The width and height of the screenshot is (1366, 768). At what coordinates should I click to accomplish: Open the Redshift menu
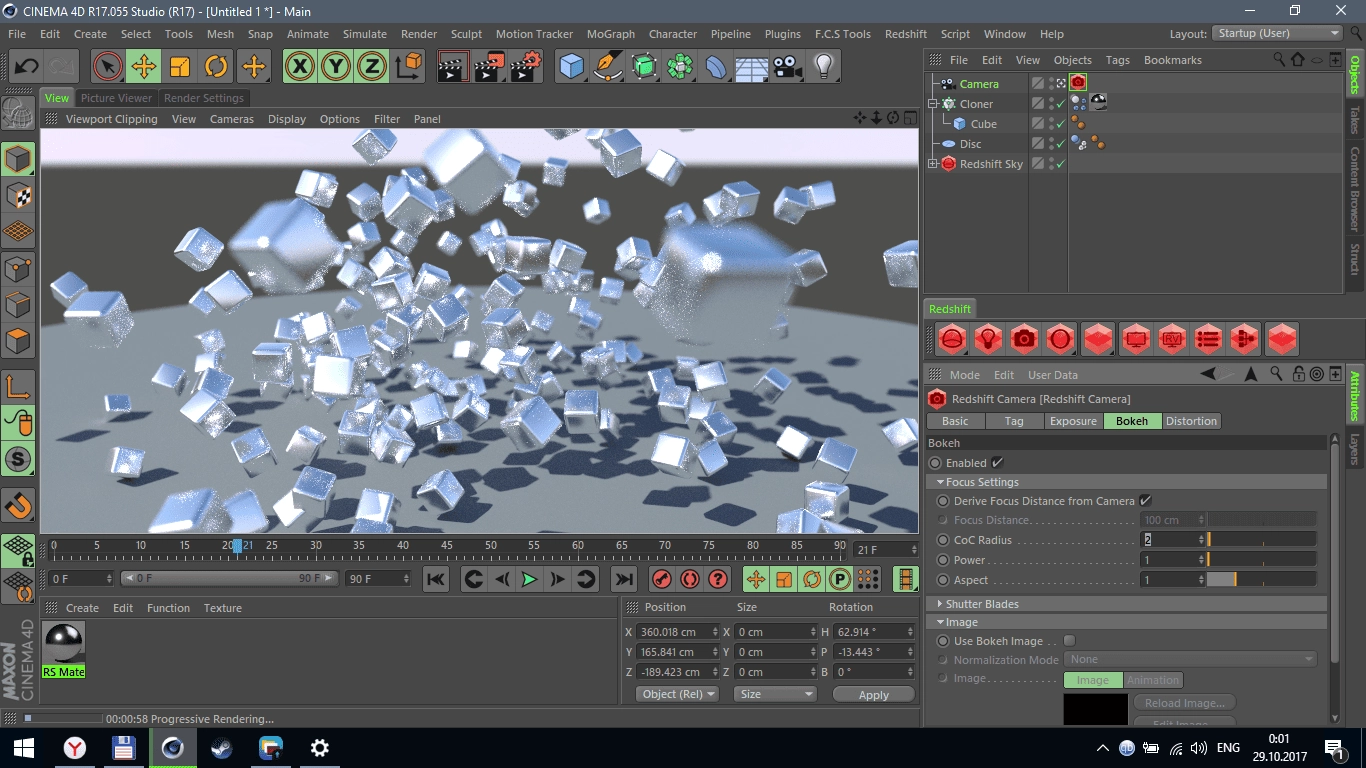[906, 34]
